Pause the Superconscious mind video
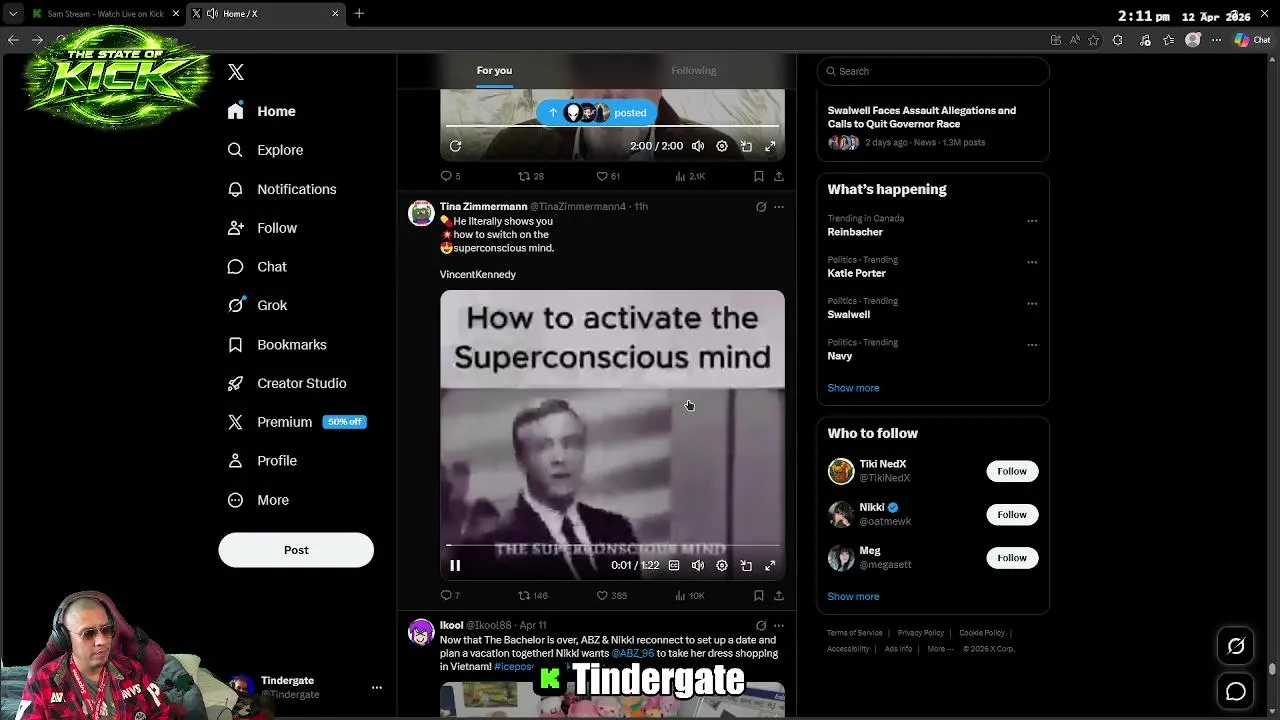 455,566
